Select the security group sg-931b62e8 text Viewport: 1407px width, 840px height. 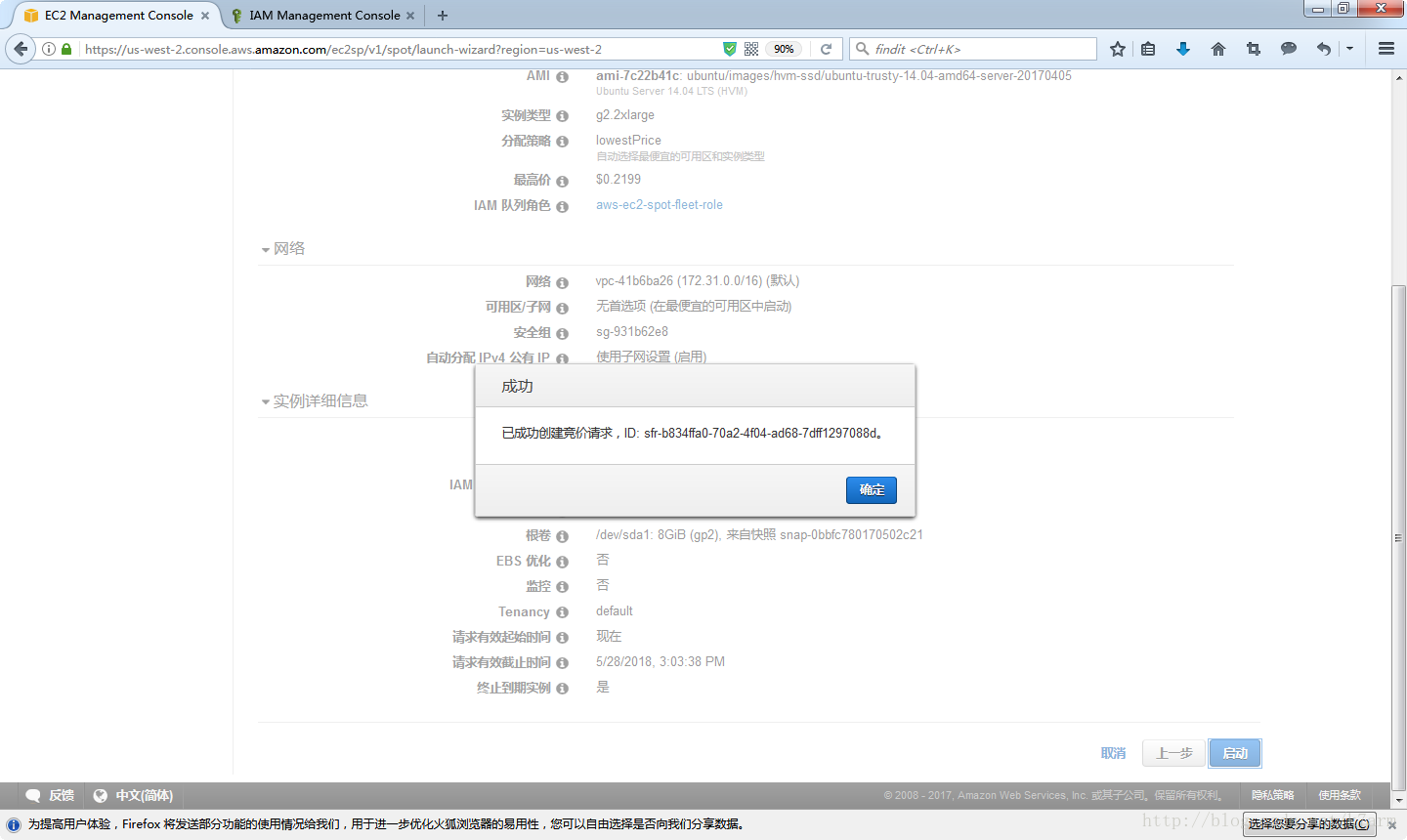pyautogui.click(x=632, y=332)
